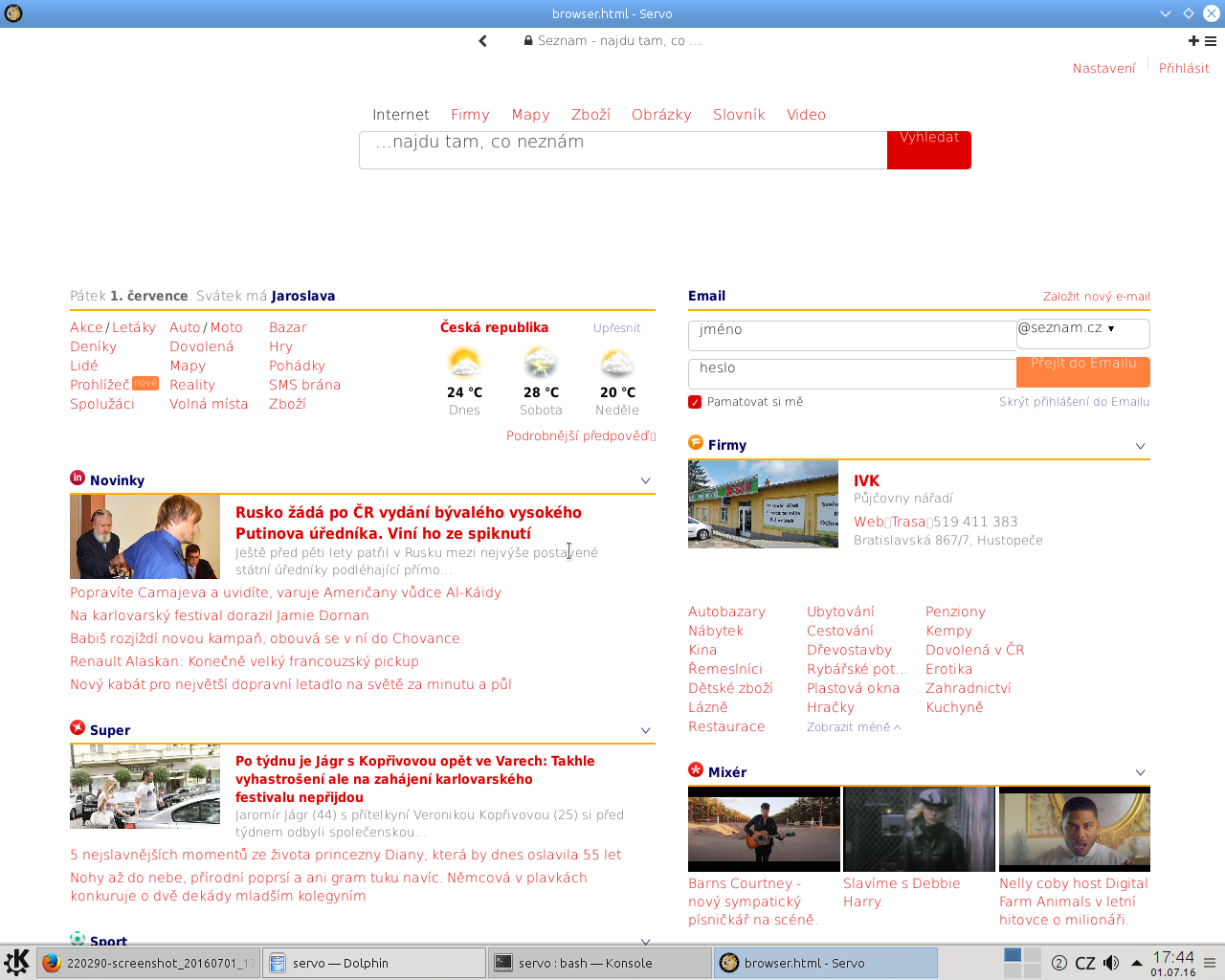
Task: Select the Obrázky search tab
Action: coord(661,115)
